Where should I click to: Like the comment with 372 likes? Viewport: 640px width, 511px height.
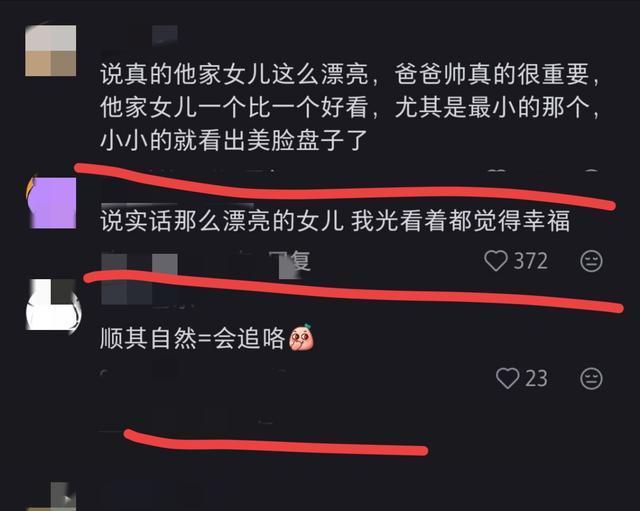click(x=496, y=261)
